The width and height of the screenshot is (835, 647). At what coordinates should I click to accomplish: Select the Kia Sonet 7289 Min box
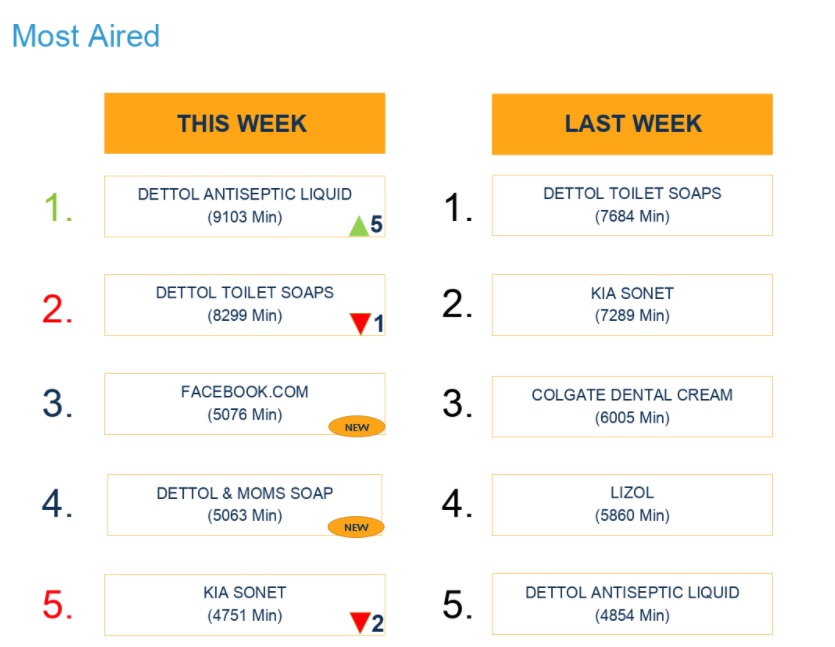tap(632, 304)
